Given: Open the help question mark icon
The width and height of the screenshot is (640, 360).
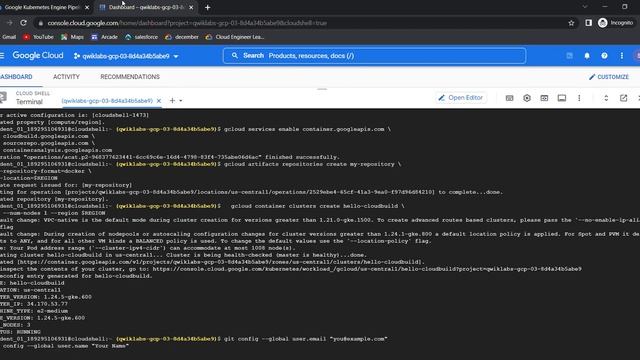Looking at the screenshot, I should pos(604,56).
